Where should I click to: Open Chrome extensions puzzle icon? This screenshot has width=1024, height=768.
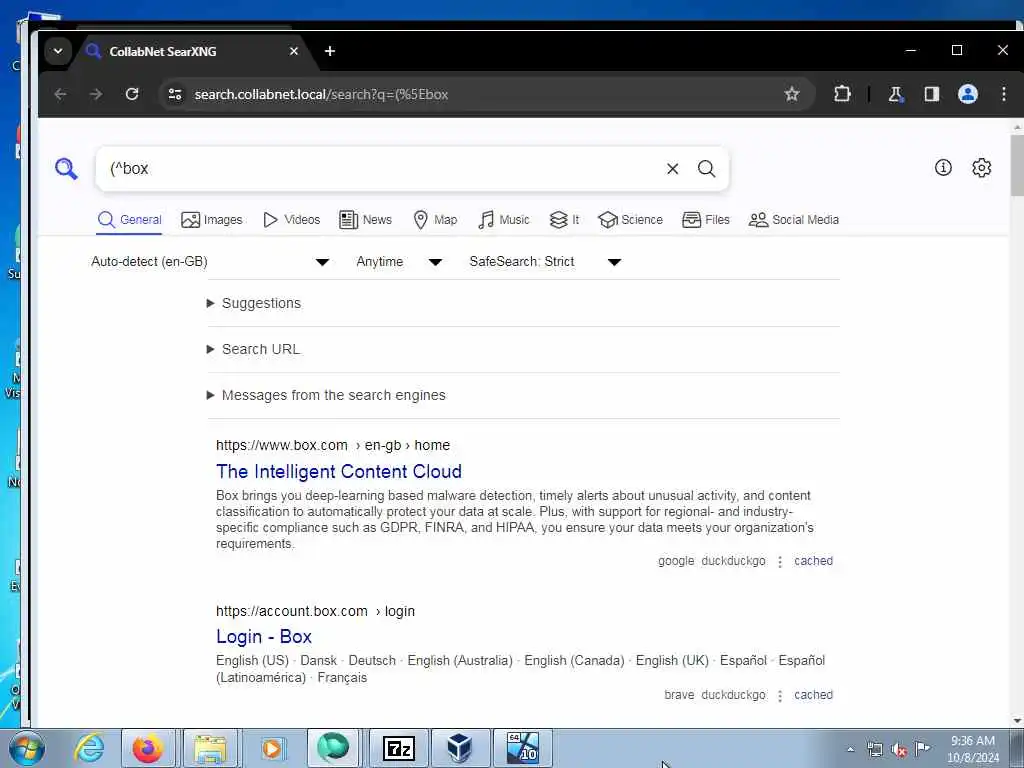[x=842, y=94]
